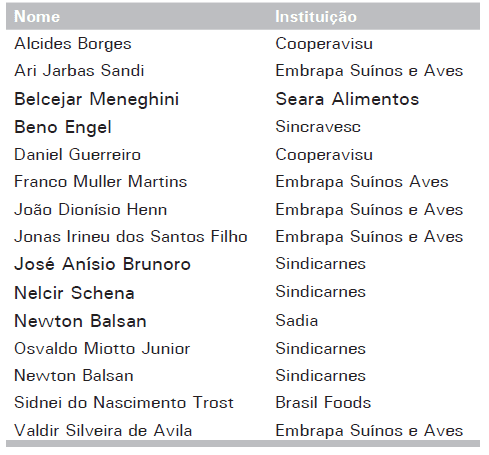Select the name Alcides Borges

click(73, 44)
